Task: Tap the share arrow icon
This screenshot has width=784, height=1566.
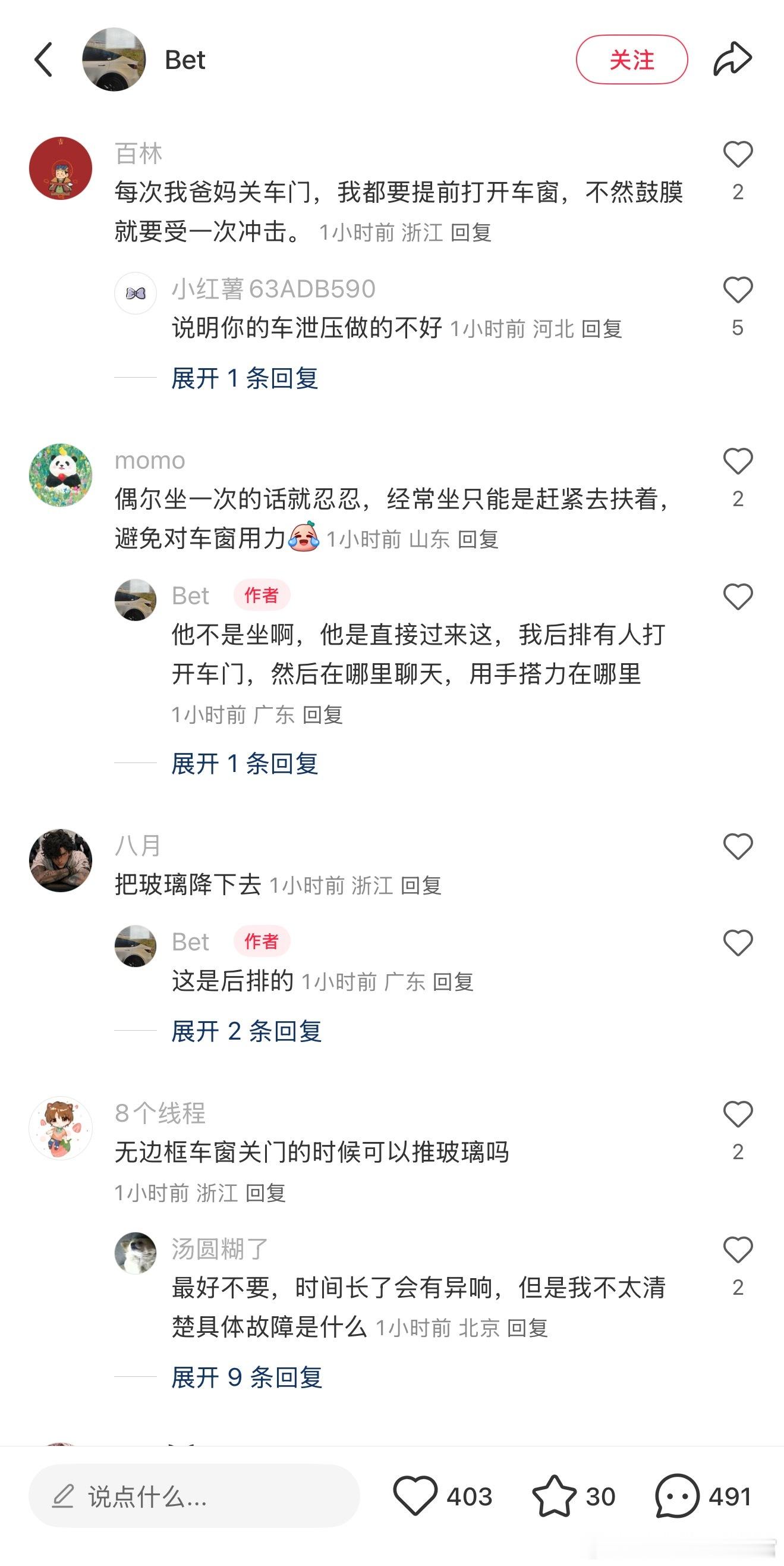Action: pos(732,59)
